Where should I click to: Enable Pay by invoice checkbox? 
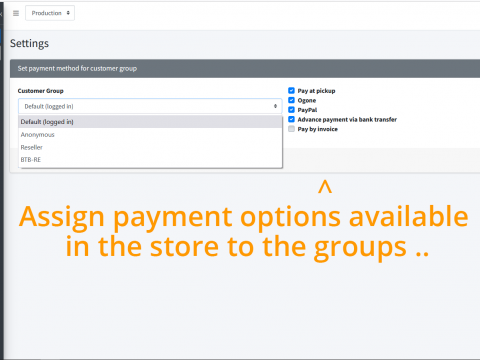pos(291,129)
